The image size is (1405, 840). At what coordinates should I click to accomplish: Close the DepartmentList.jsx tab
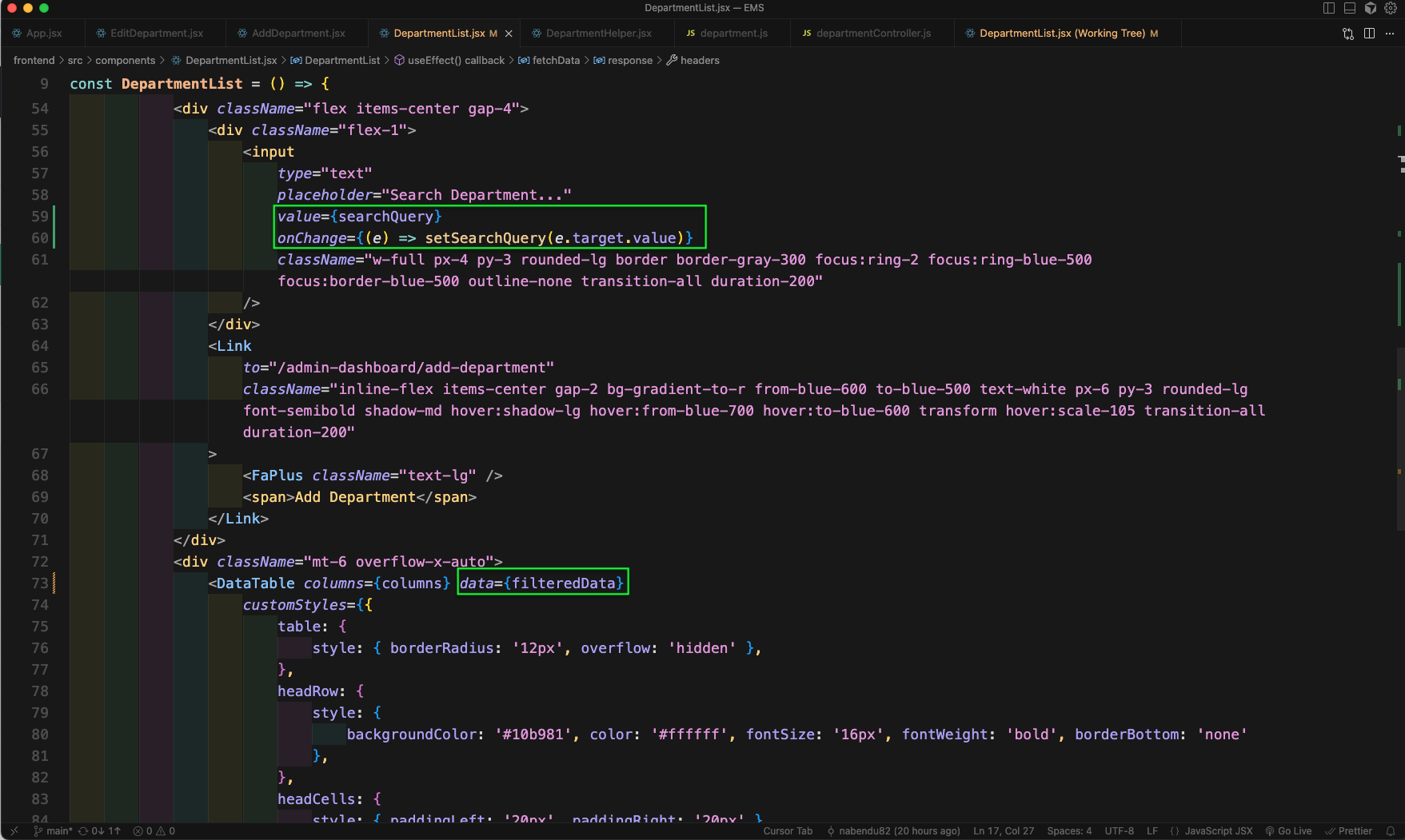509,34
